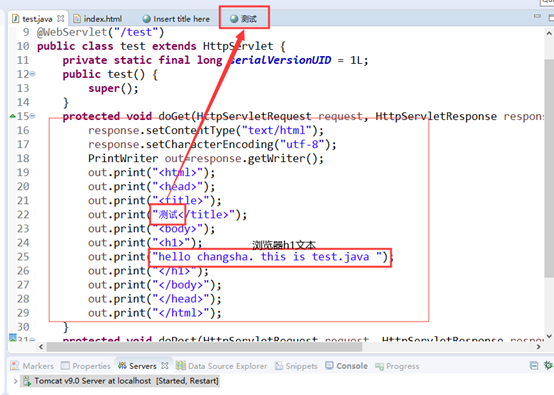Click the horizontal scrollbar thumb in the editor
Screen dimensions: 554x395
(x=205, y=347)
